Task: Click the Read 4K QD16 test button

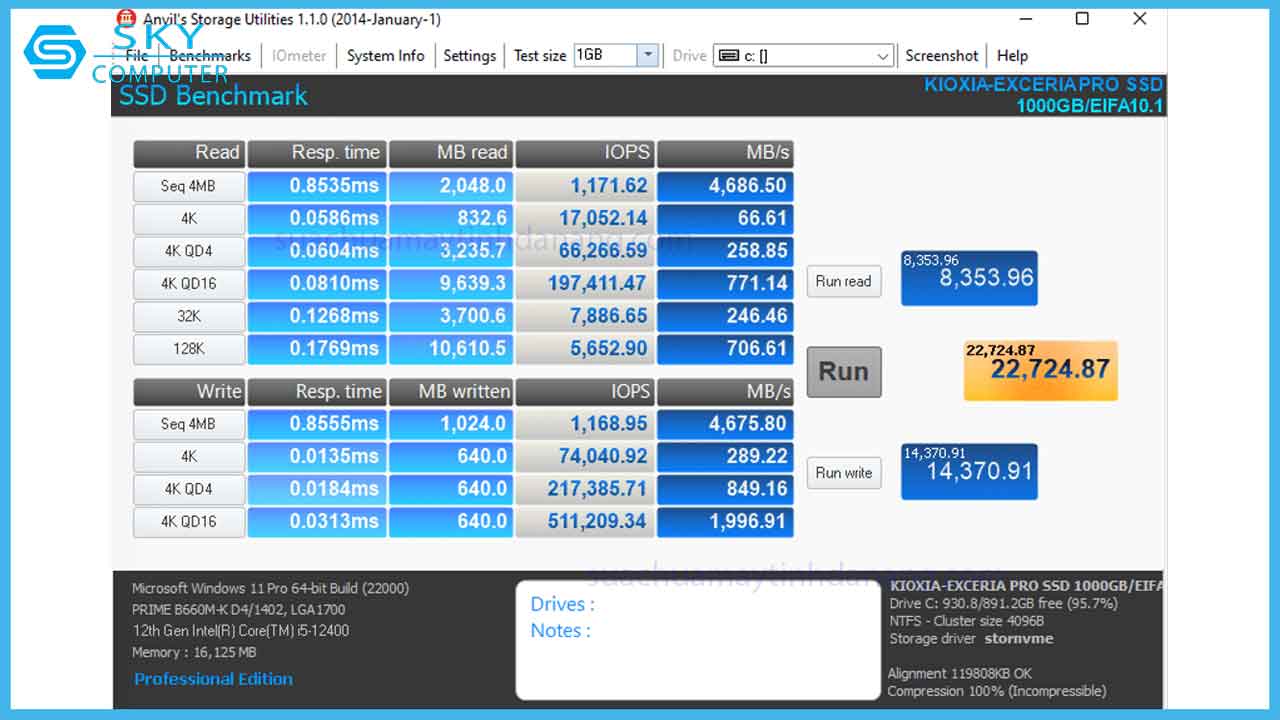Action: (x=189, y=284)
